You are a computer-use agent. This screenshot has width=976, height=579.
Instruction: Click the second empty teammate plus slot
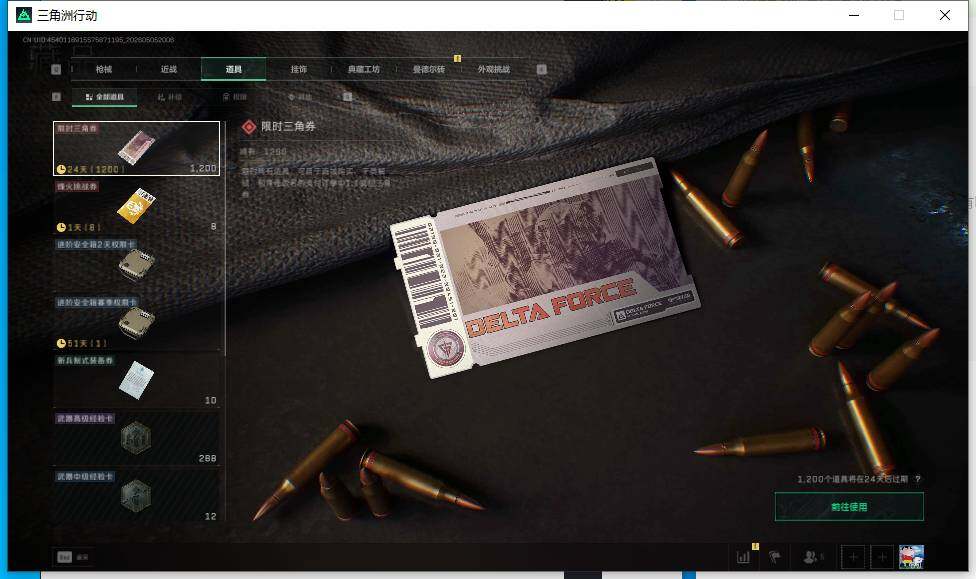[882, 557]
